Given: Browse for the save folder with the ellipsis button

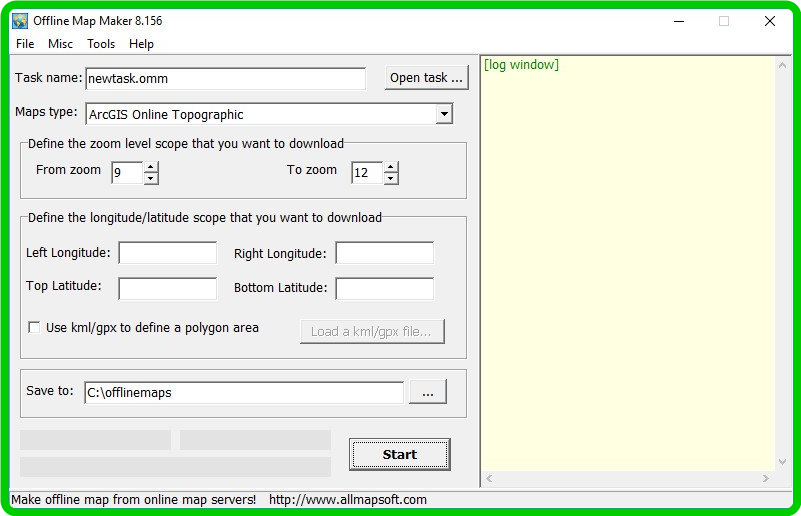Looking at the screenshot, I should 428,392.
